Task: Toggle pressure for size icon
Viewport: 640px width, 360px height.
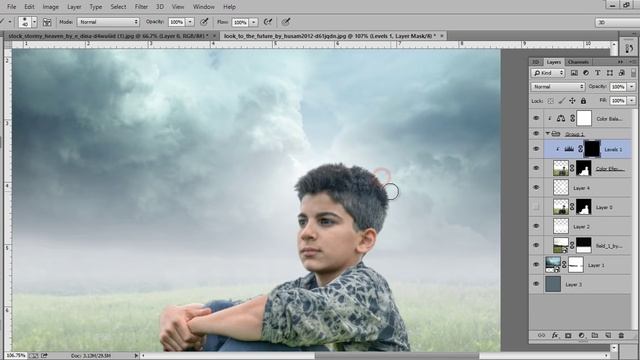Action: tap(286, 22)
